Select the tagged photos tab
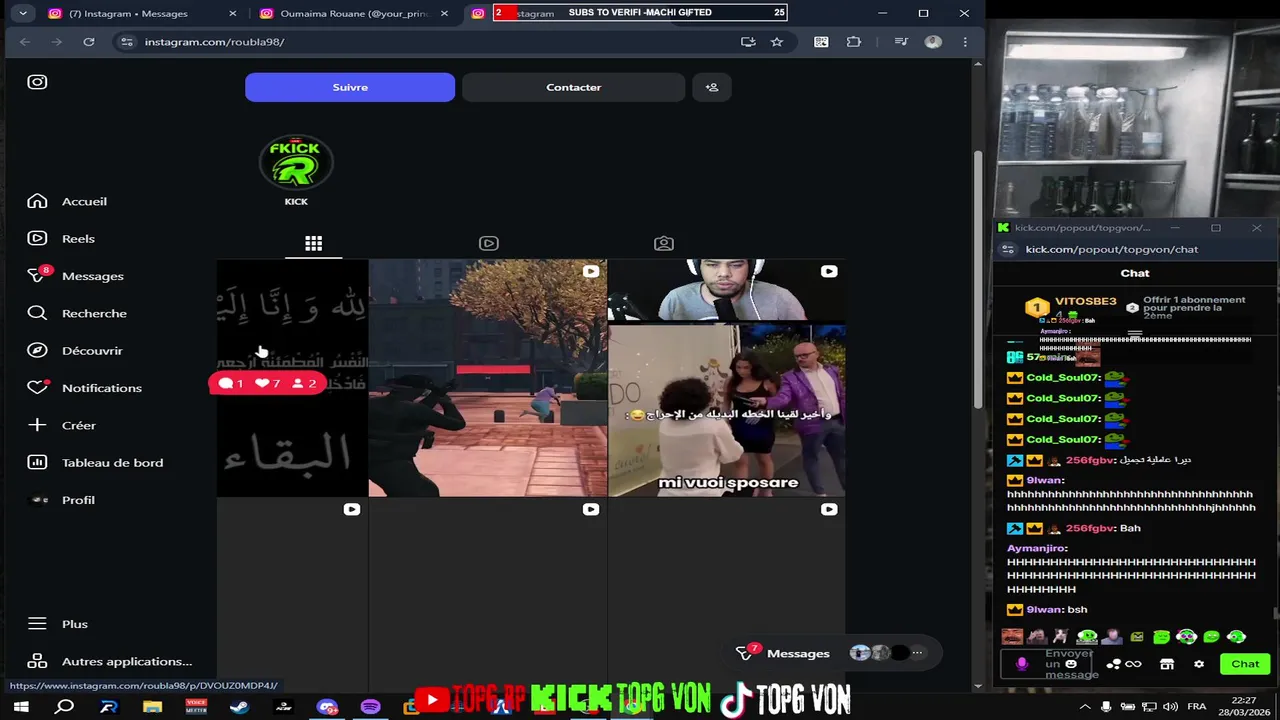1280x720 pixels. pos(664,243)
